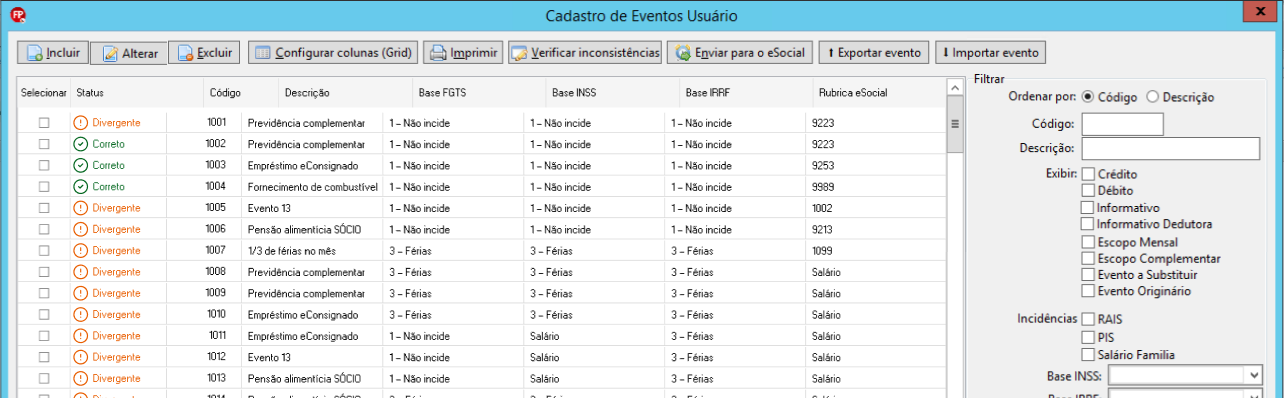Click the Correto check icon for code 1004
This screenshot has width=1284, height=398.
click(80, 186)
